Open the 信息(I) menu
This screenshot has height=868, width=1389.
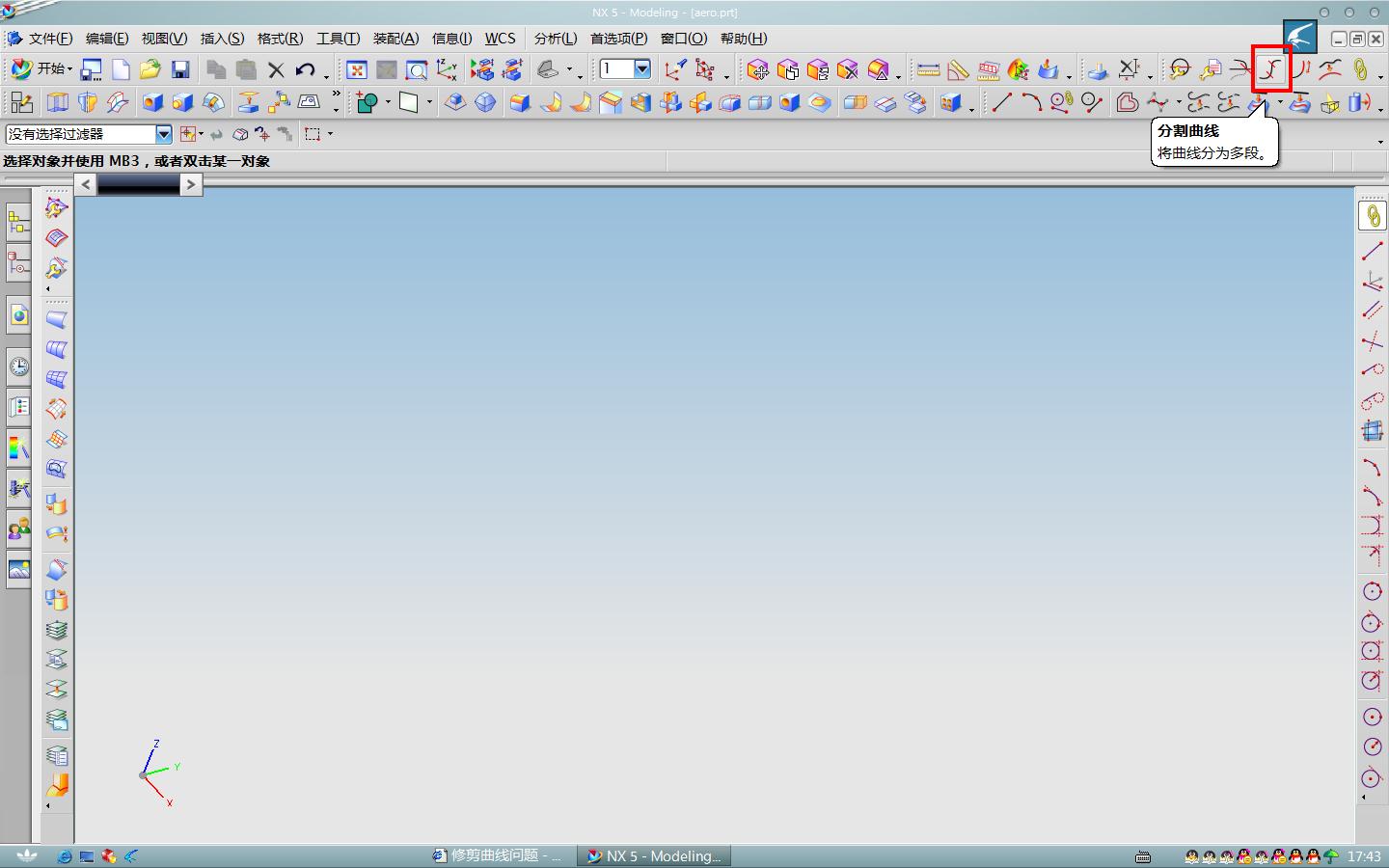(x=451, y=39)
